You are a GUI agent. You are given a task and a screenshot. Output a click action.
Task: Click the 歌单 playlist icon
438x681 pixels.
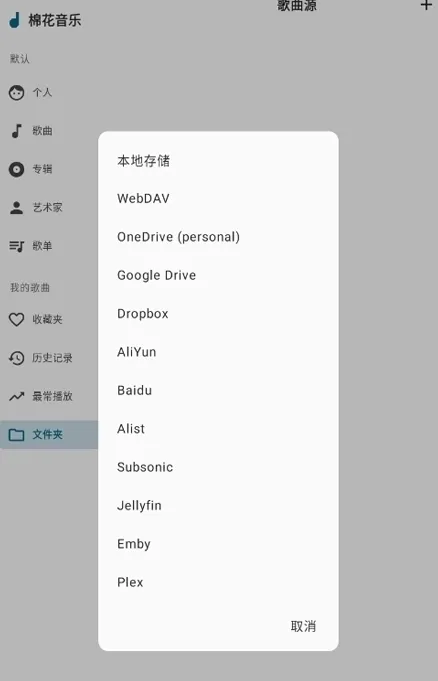[x=17, y=246]
